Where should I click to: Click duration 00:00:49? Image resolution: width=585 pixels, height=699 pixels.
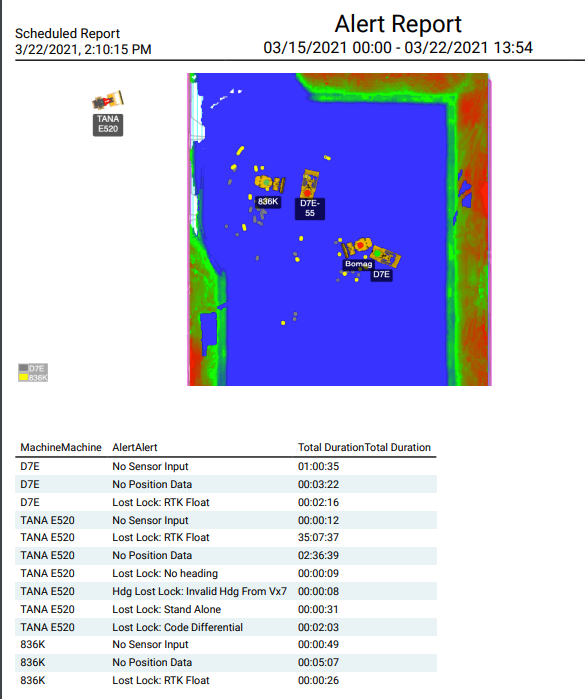coord(318,644)
